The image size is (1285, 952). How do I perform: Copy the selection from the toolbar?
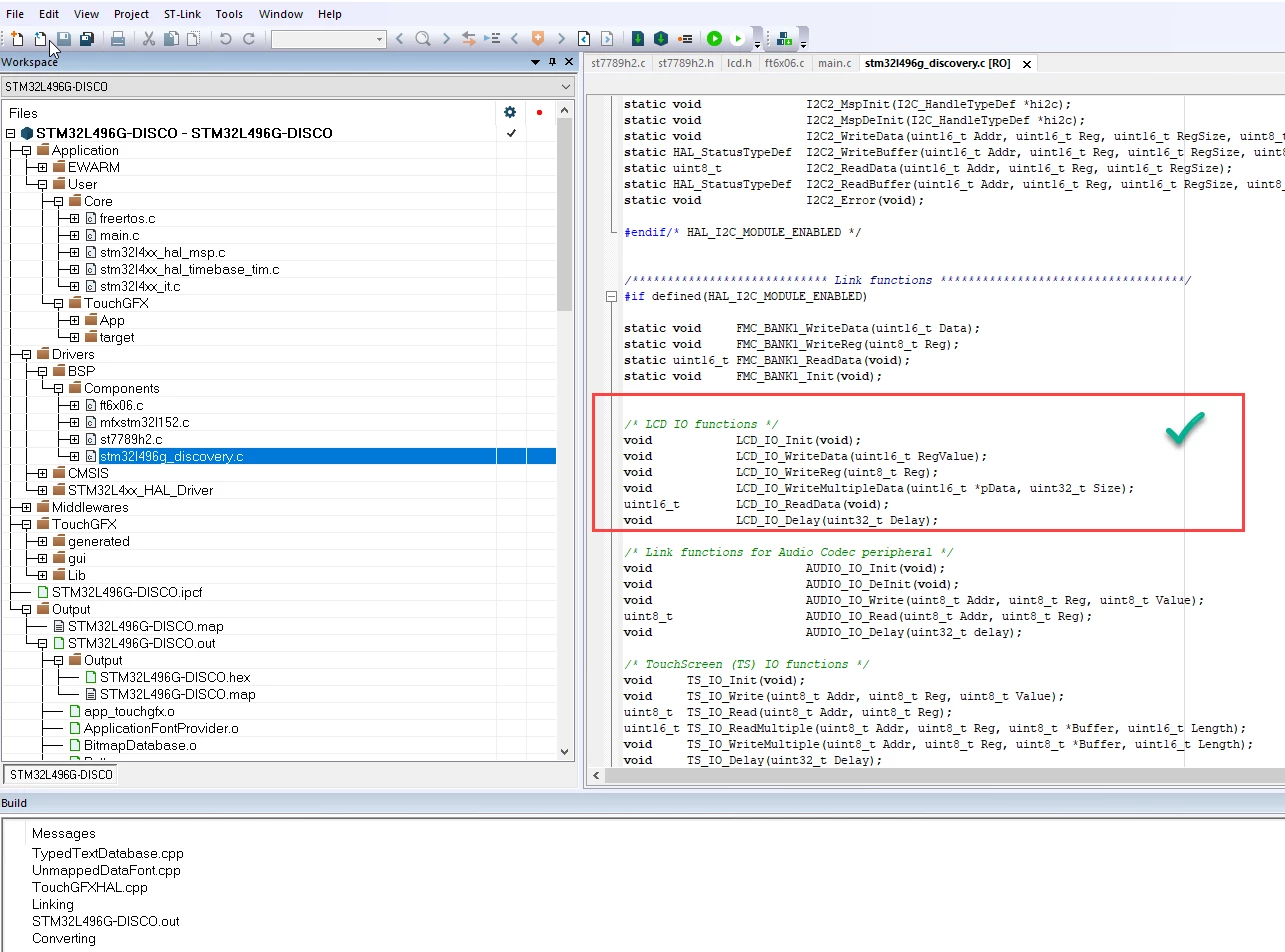coord(171,39)
